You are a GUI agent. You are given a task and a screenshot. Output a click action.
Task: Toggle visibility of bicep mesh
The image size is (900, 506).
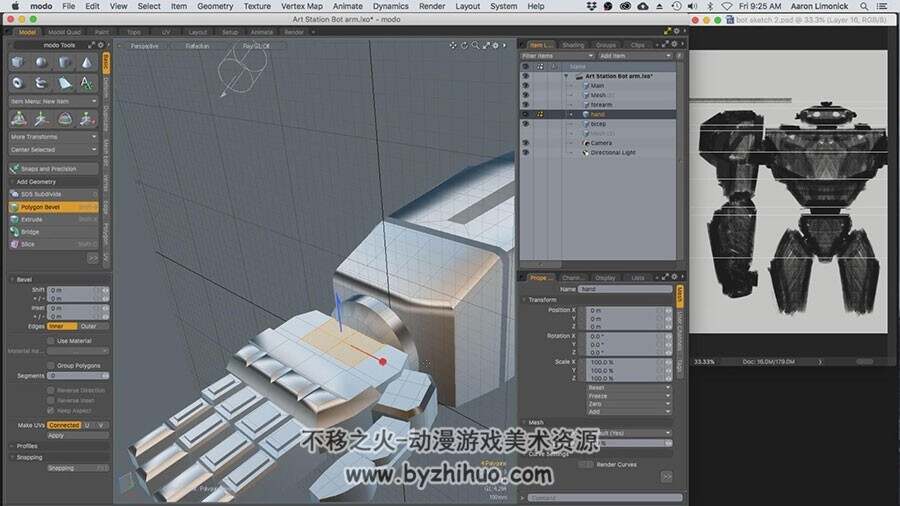[x=525, y=124]
